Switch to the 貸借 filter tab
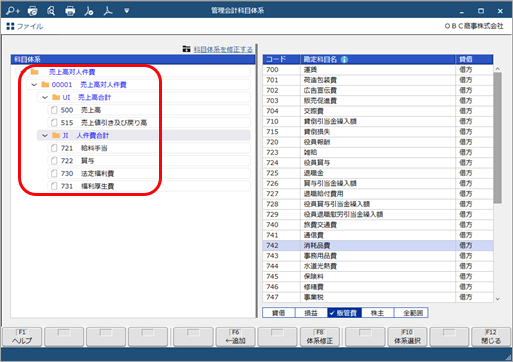The width and height of the screenshot is (513, 362). (x=279, y=313)
